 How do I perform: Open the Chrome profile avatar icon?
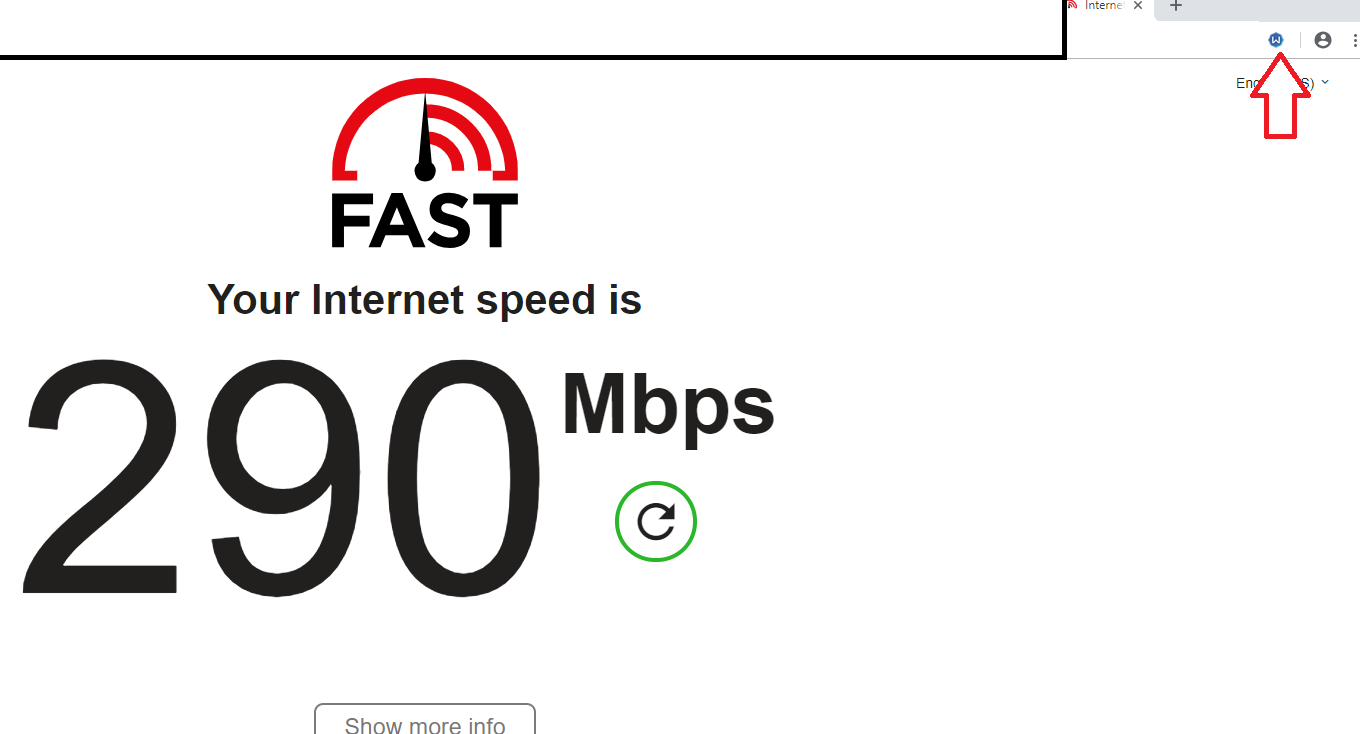click(1323, 40)
